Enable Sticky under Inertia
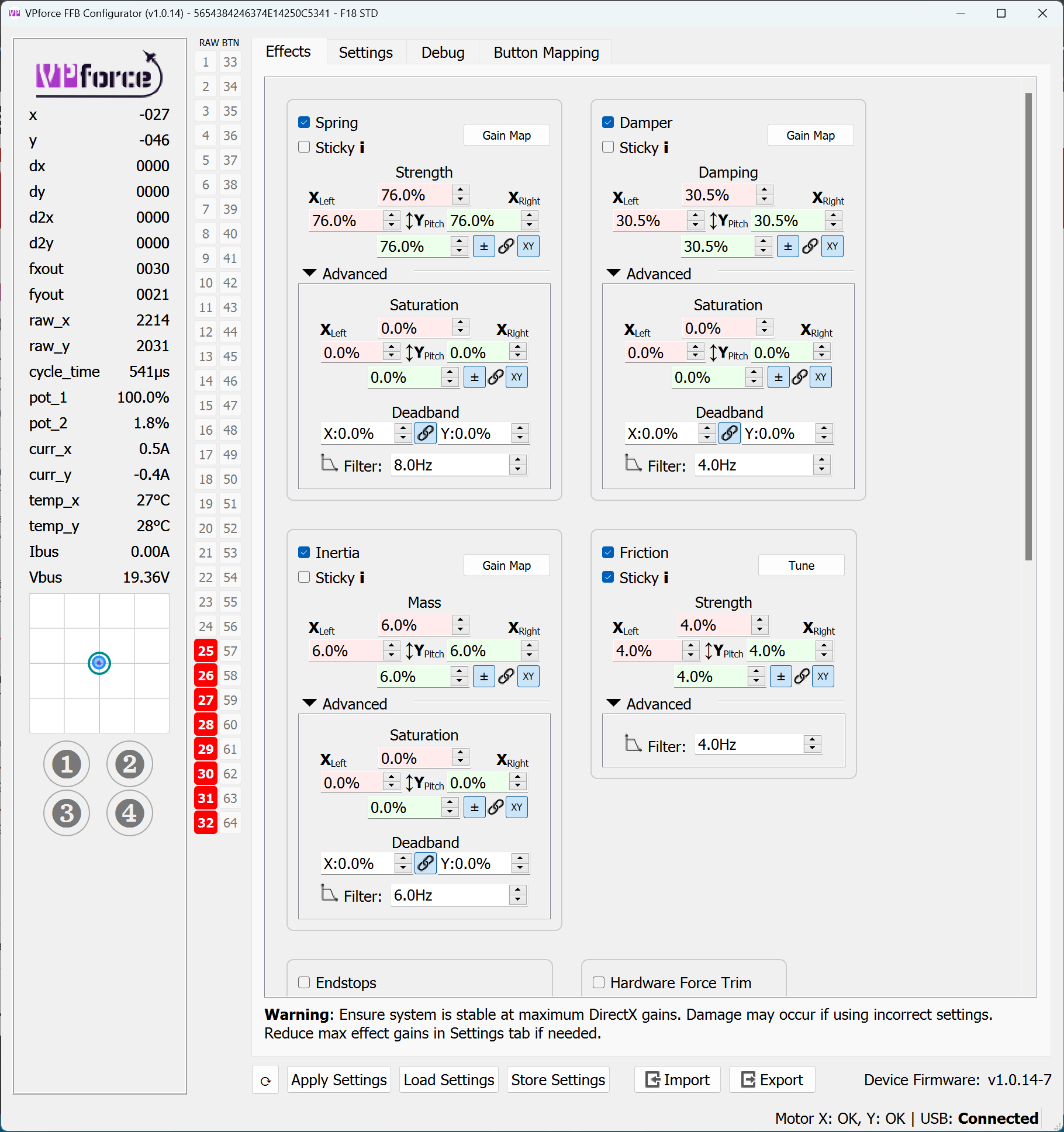Image resolution: width=1064 pixels, height=1132 pixels. [x=304, y=577]
